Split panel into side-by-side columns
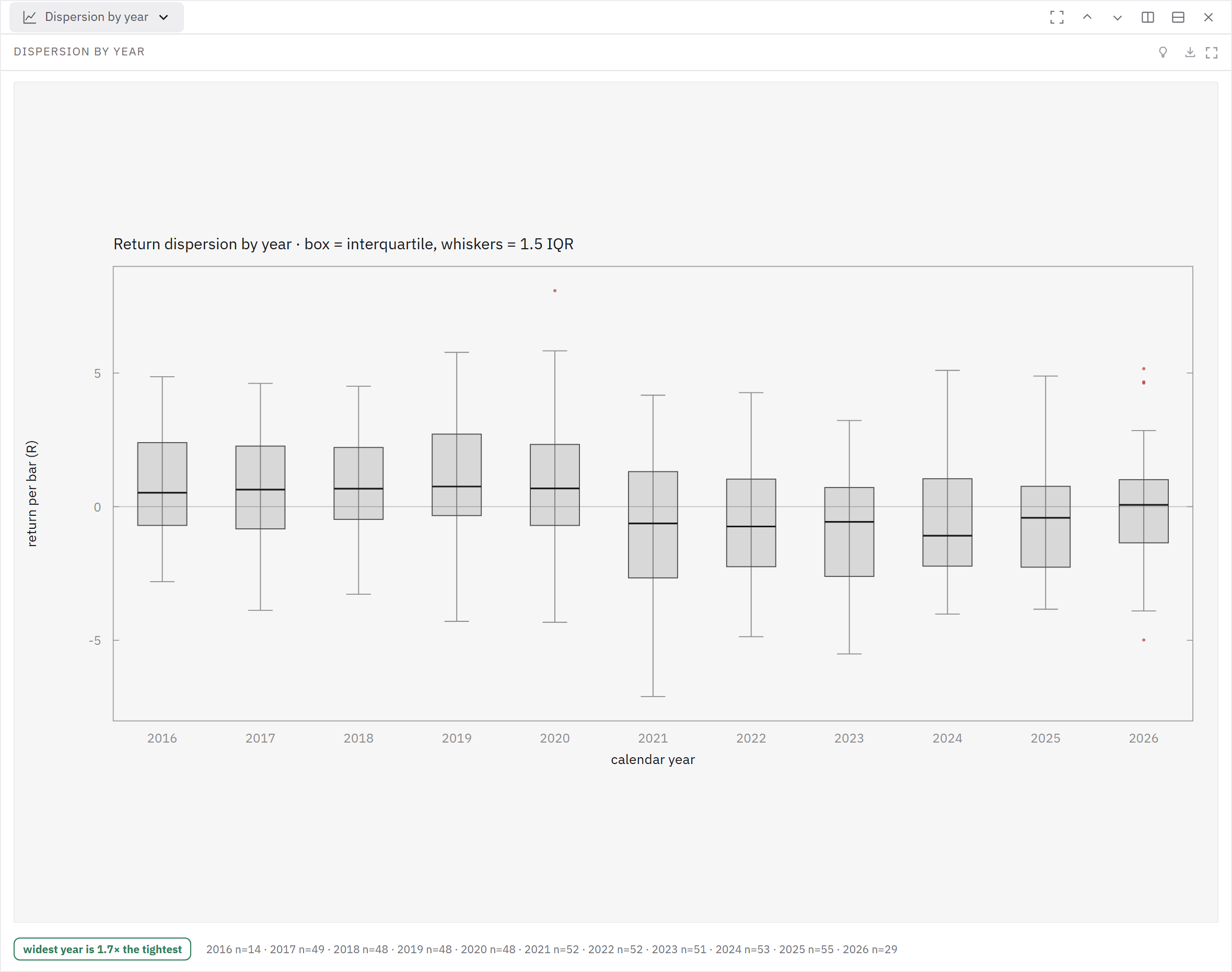The width and height of the screenshot is (1232, 972). click(1148, 17)
